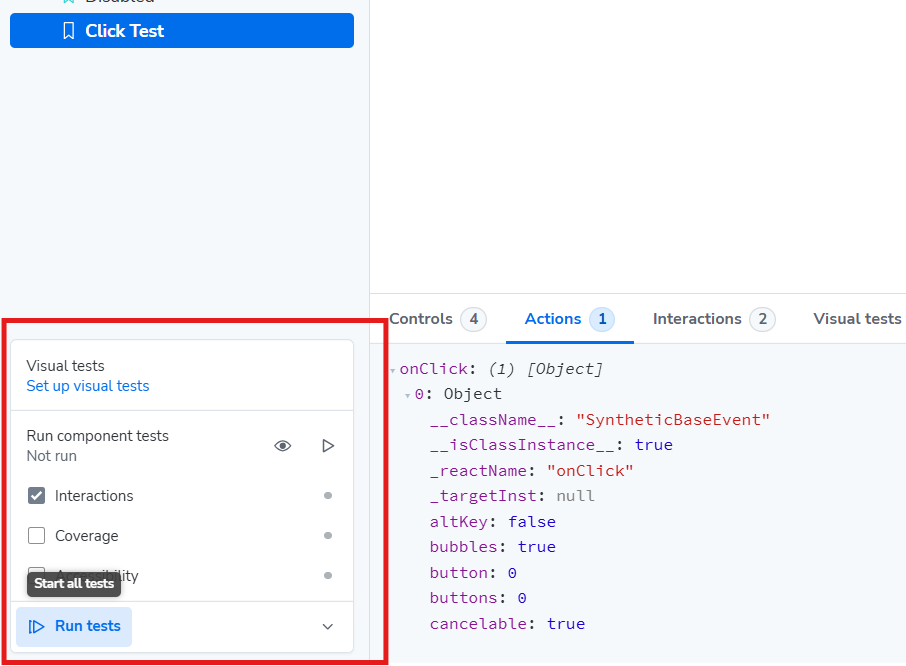
Task: Enable the Coverage checkbox
Action: [x=37, y=536]
